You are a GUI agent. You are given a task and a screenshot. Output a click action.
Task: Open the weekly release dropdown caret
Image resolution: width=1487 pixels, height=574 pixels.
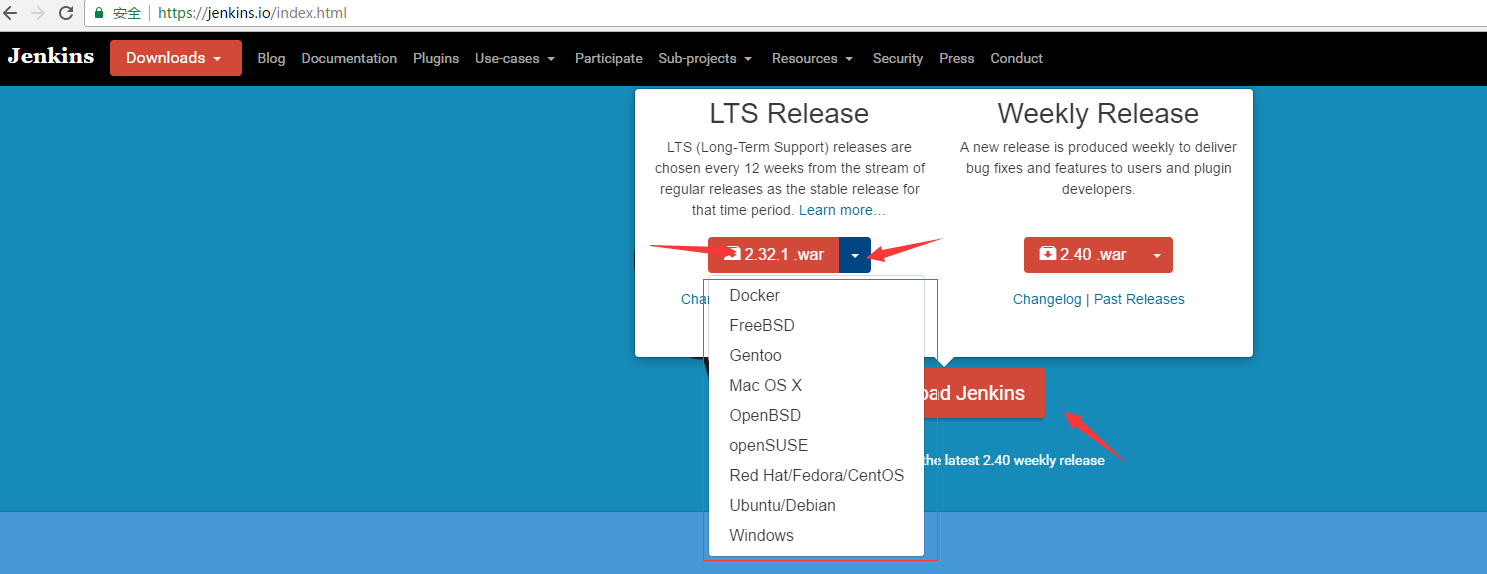[x=1157, y=255]
